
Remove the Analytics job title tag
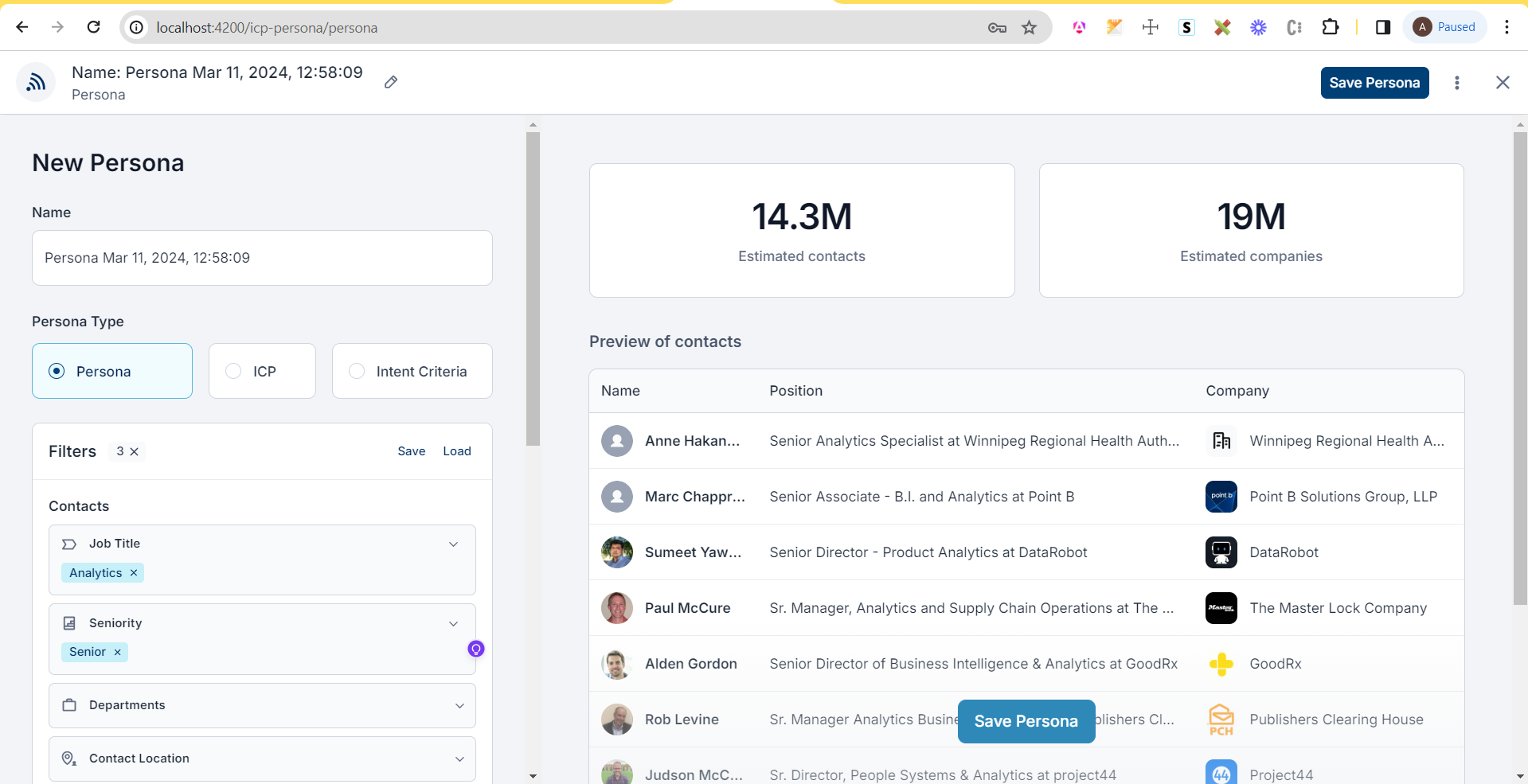pyautogui.click(x=134, y=573)
